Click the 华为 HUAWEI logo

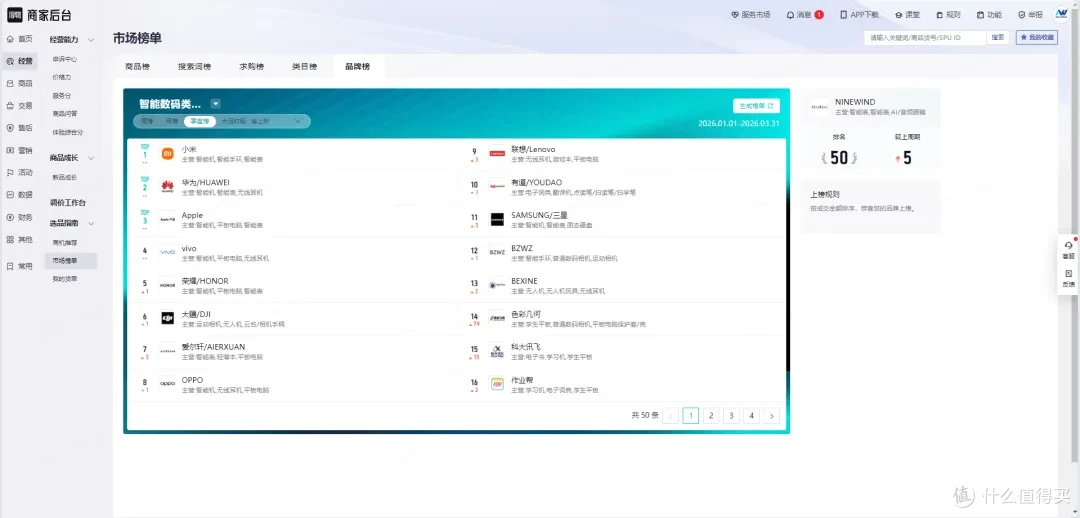click(167, 187)
